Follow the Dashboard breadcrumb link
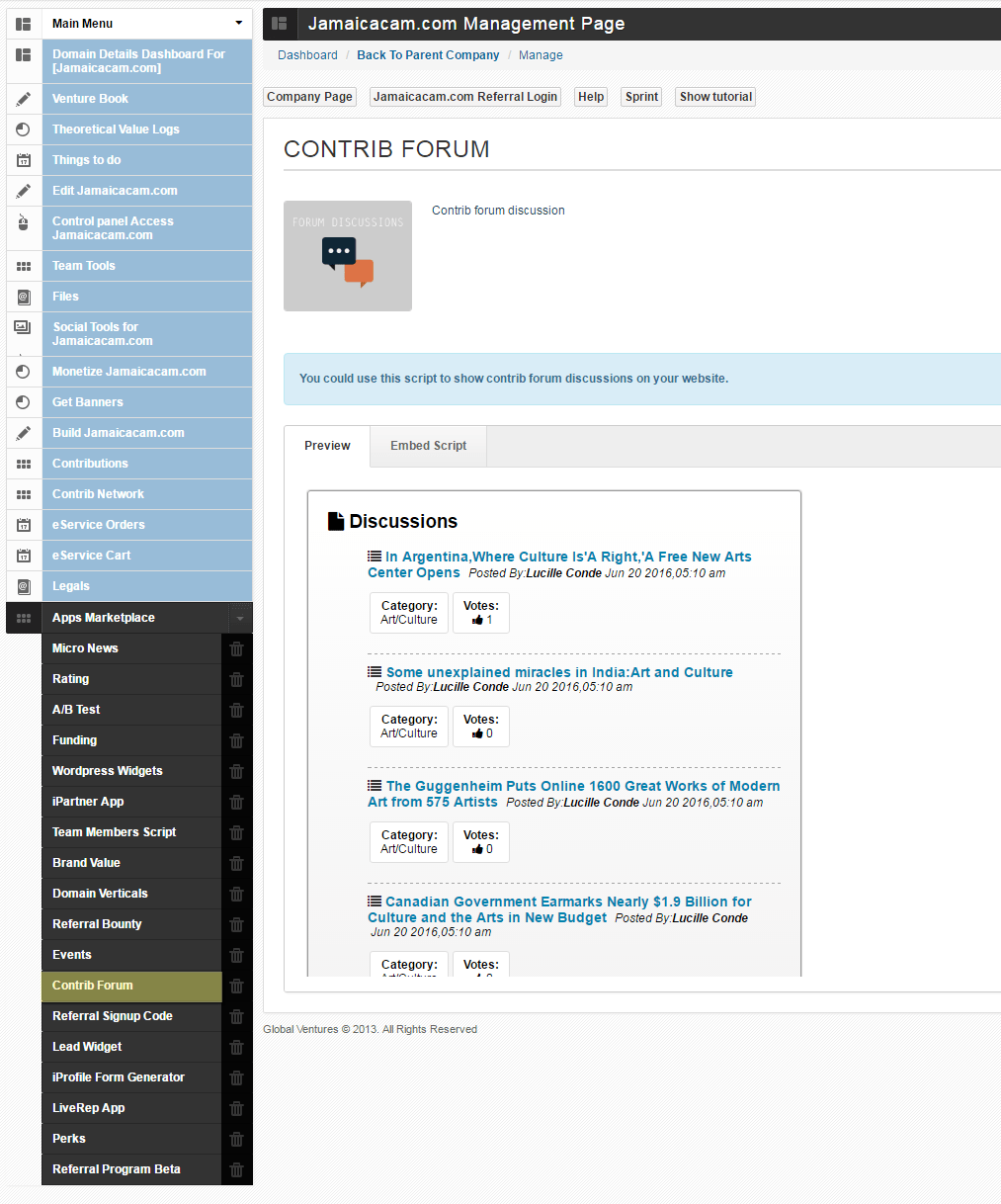The image size is (1001, 1204). (307, 55)
